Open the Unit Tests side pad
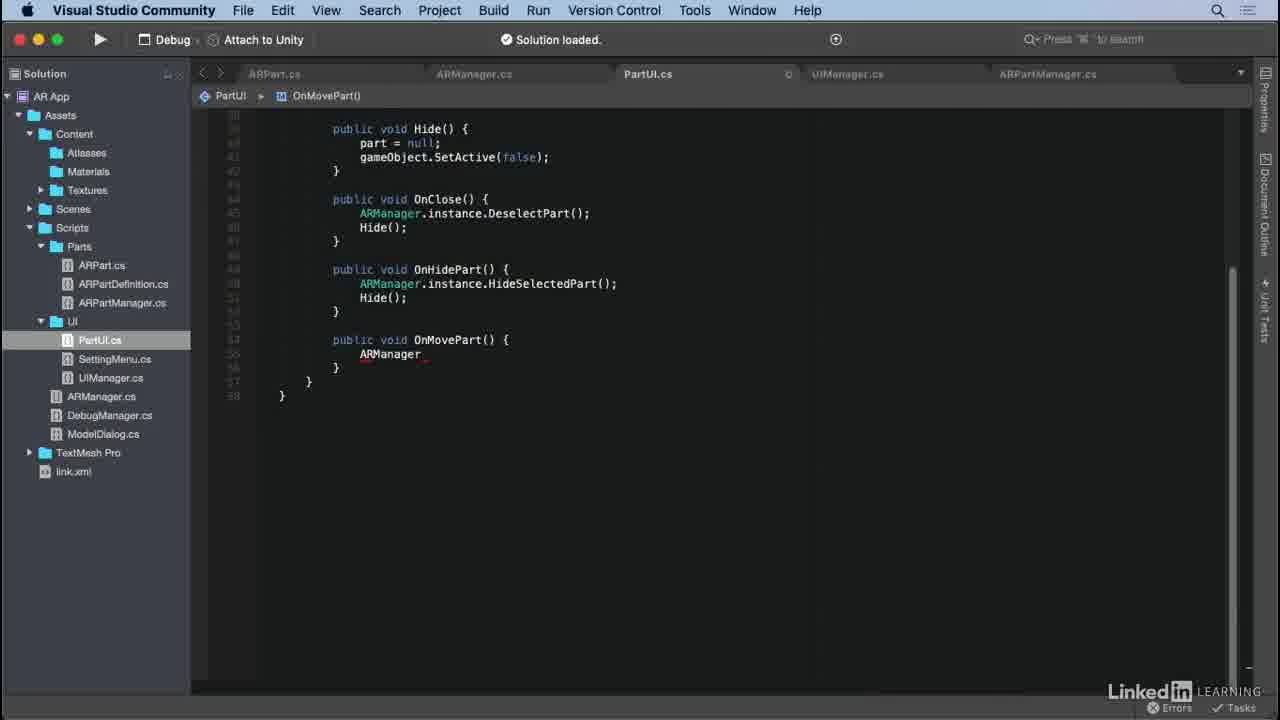This screenshot has width=1280, height=720. [x=1265, y=310]
